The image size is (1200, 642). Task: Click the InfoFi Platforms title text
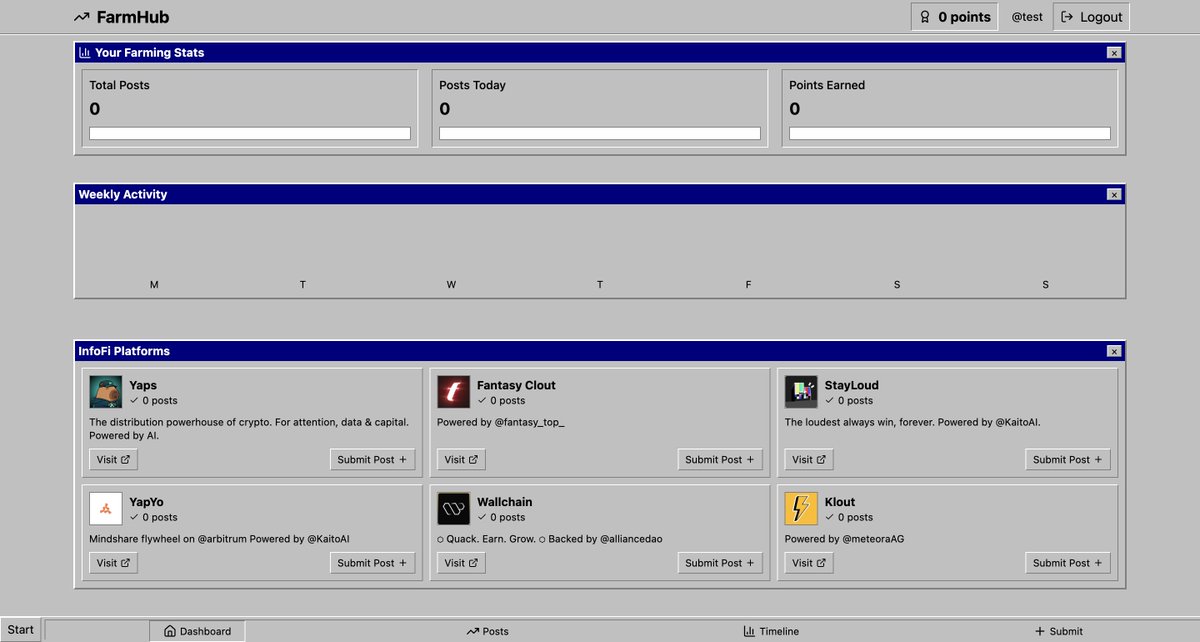coord(124,351)
